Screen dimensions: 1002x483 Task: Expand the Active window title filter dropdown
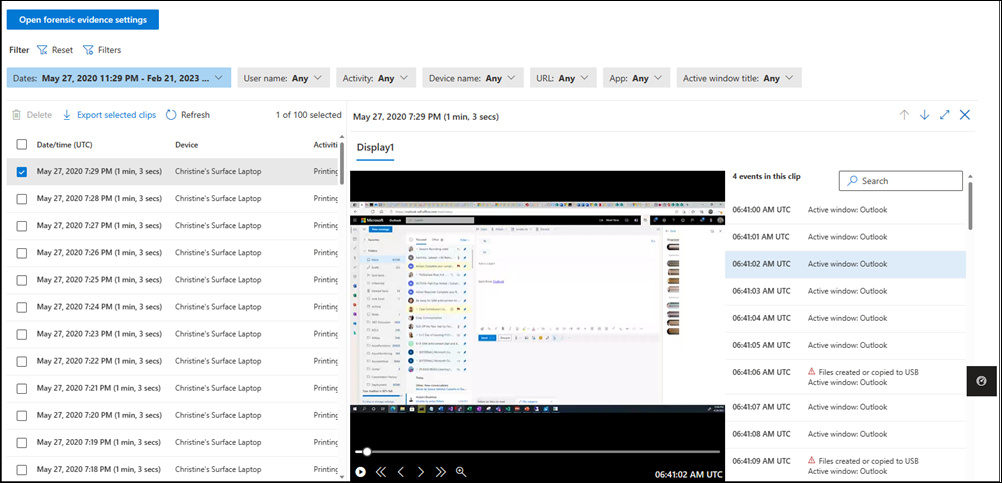[739, 78]
